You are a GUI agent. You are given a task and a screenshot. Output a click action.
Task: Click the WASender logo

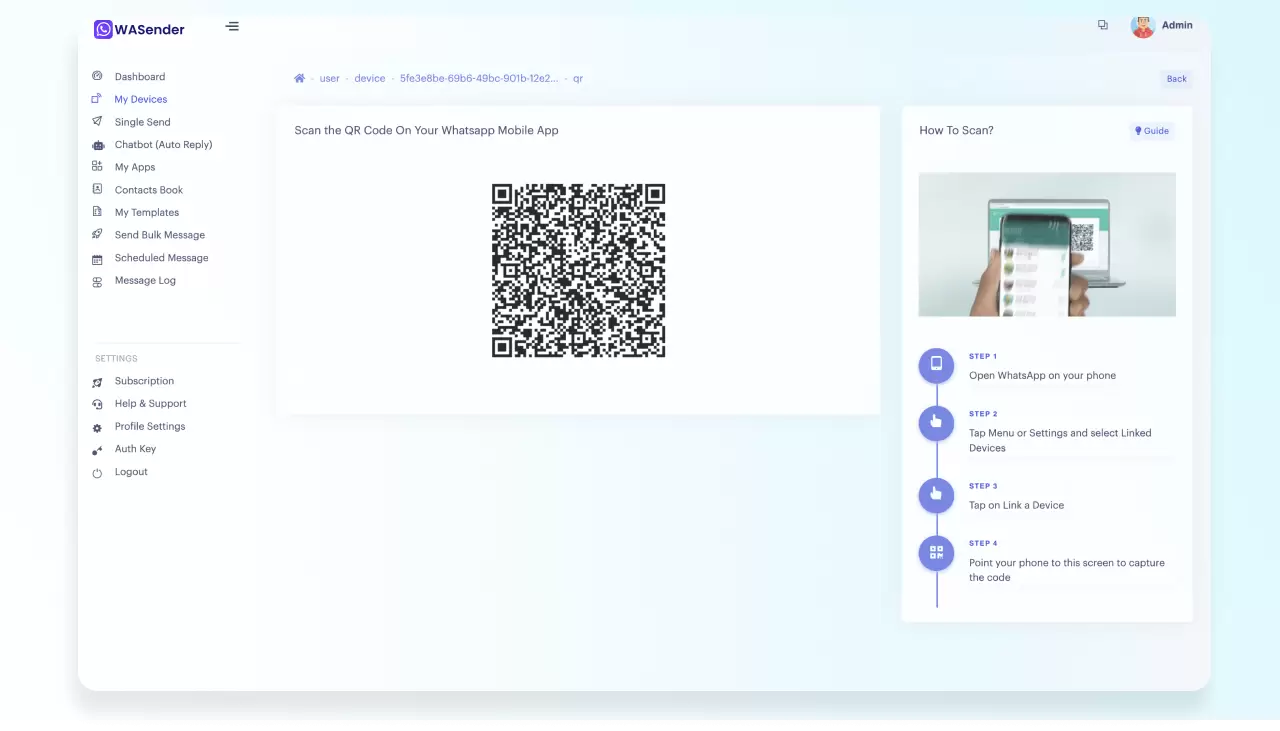(x=139, y=29)
